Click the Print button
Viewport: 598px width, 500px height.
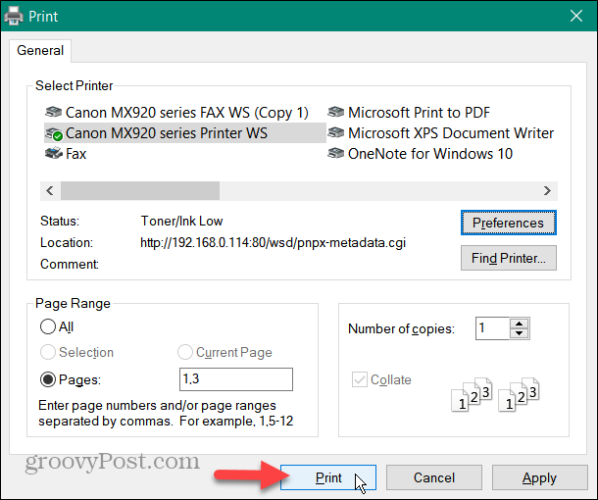(328, 477)
